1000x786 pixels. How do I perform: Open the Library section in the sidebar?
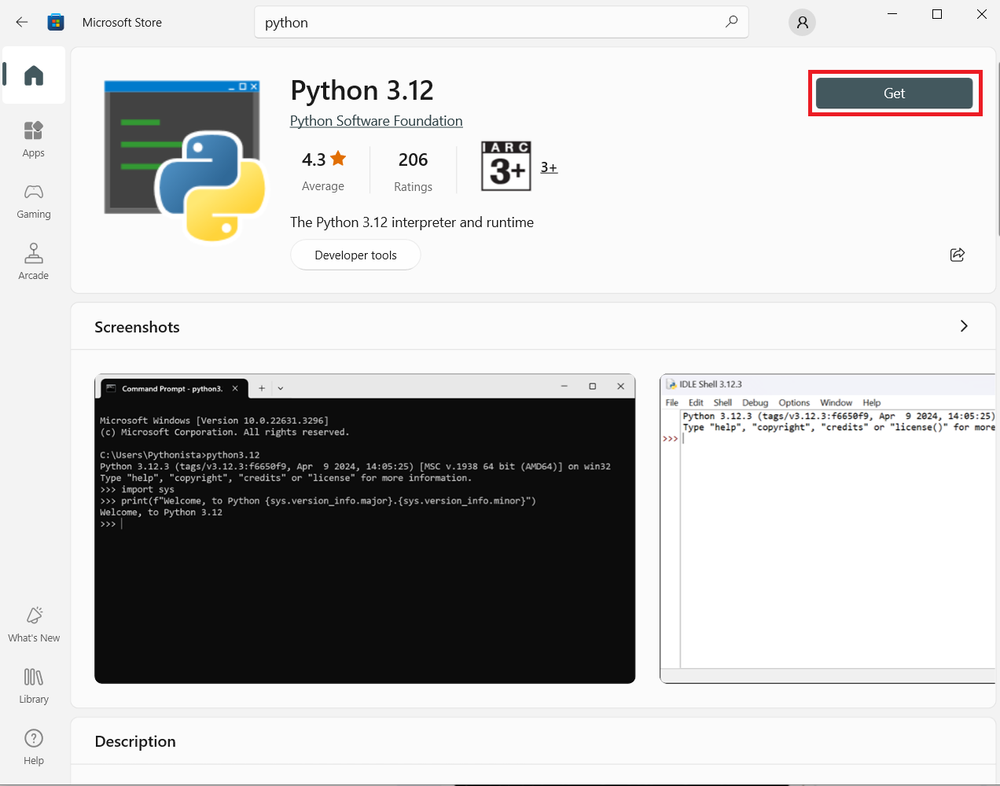point(33,685)
